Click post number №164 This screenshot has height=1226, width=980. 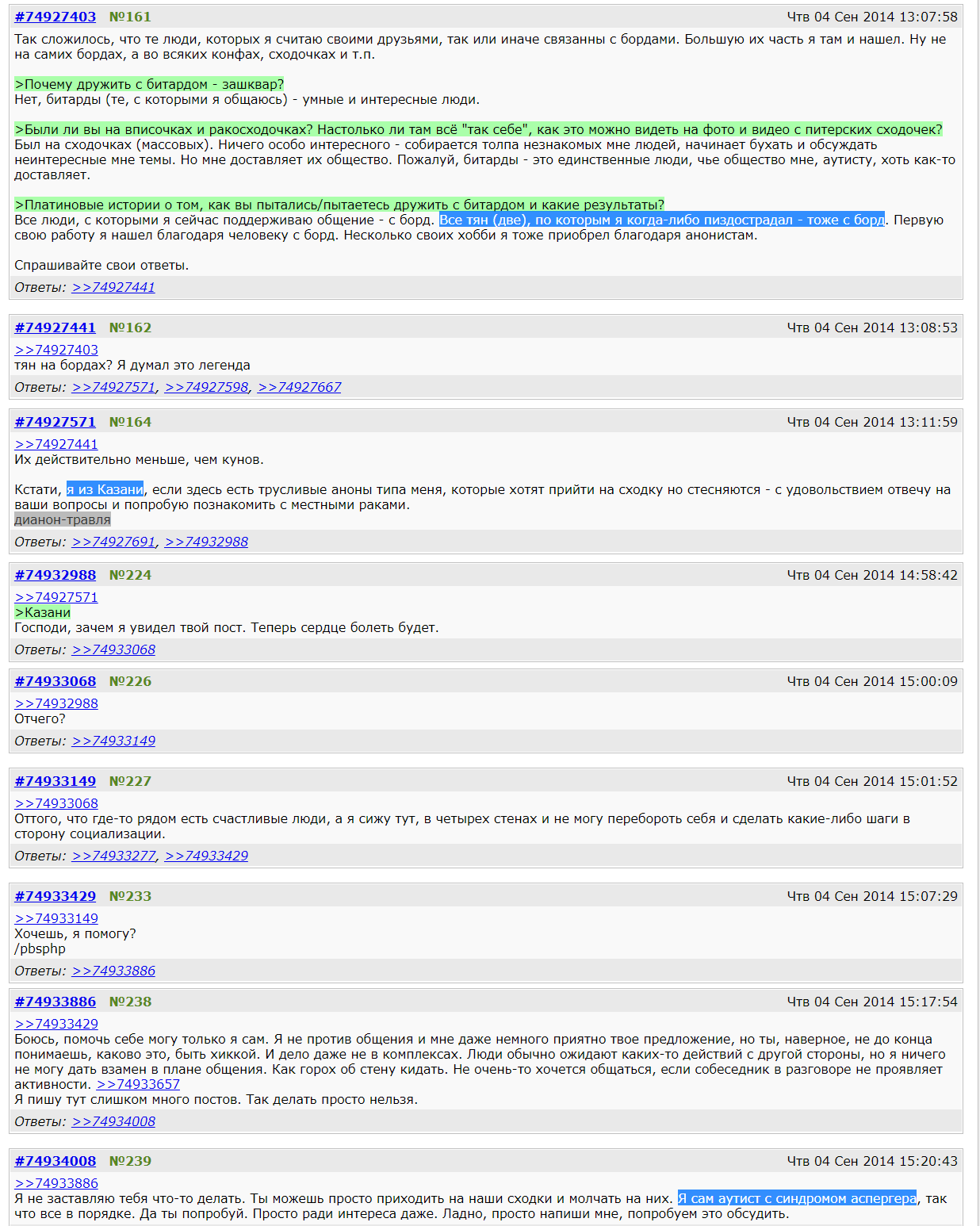coord(130,422)
